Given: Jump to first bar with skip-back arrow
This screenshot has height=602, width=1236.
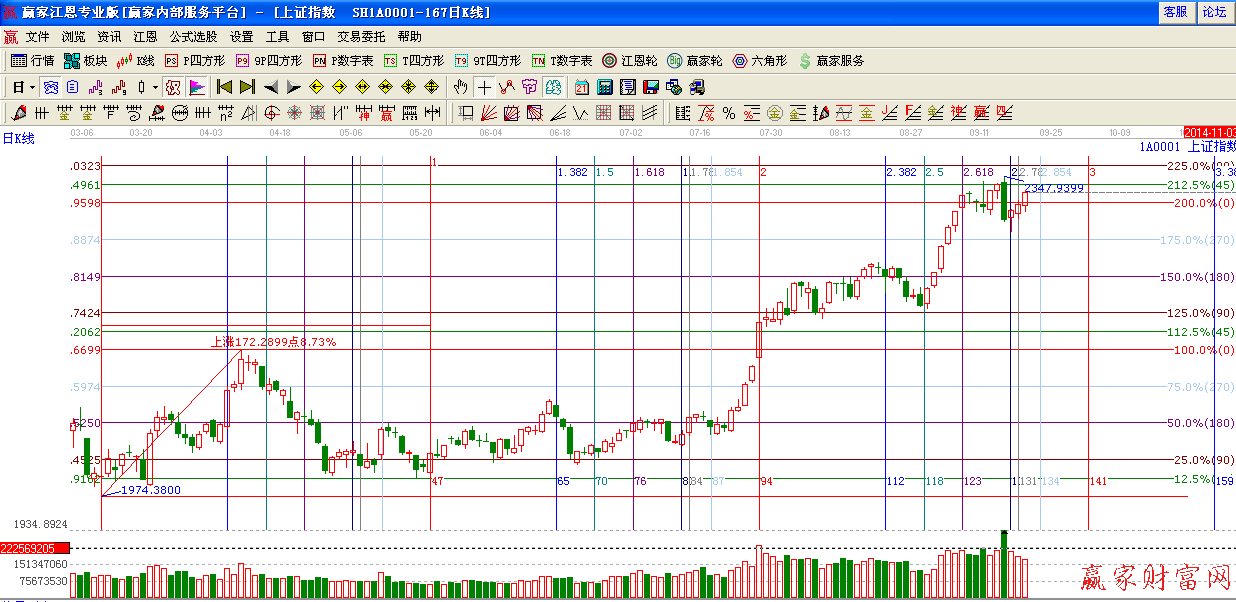Looking at the screenshot, I should click(225, 87).
